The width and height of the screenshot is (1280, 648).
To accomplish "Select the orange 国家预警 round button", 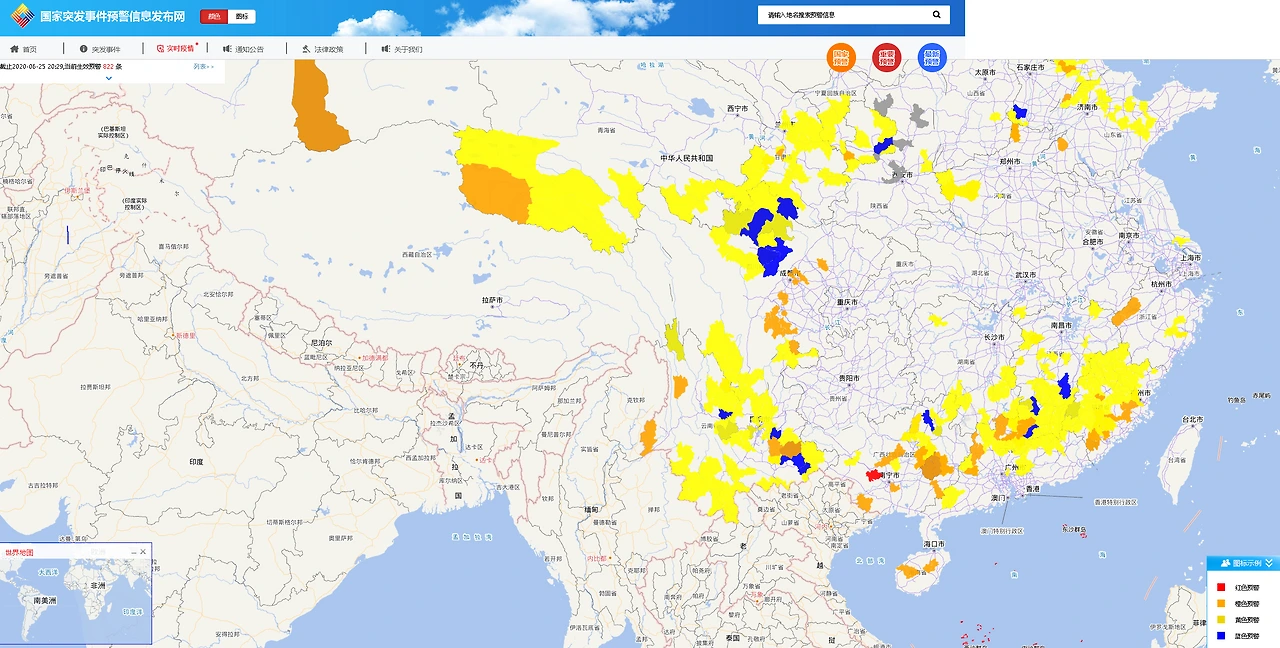I will pyautogui.click(x=841, y=58).
